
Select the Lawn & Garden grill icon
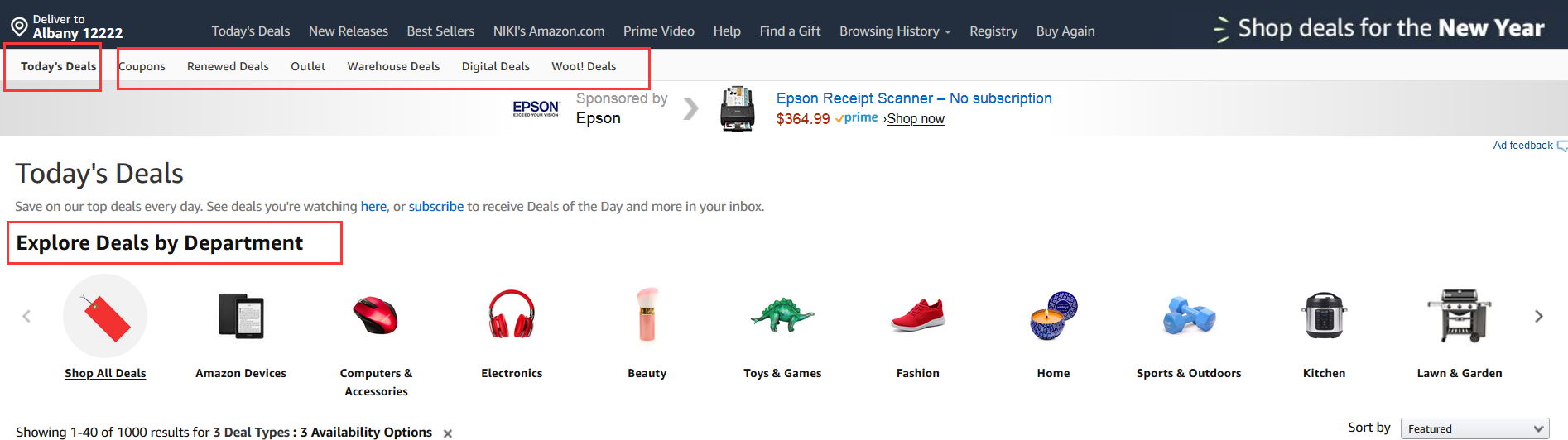[1459, 315]
